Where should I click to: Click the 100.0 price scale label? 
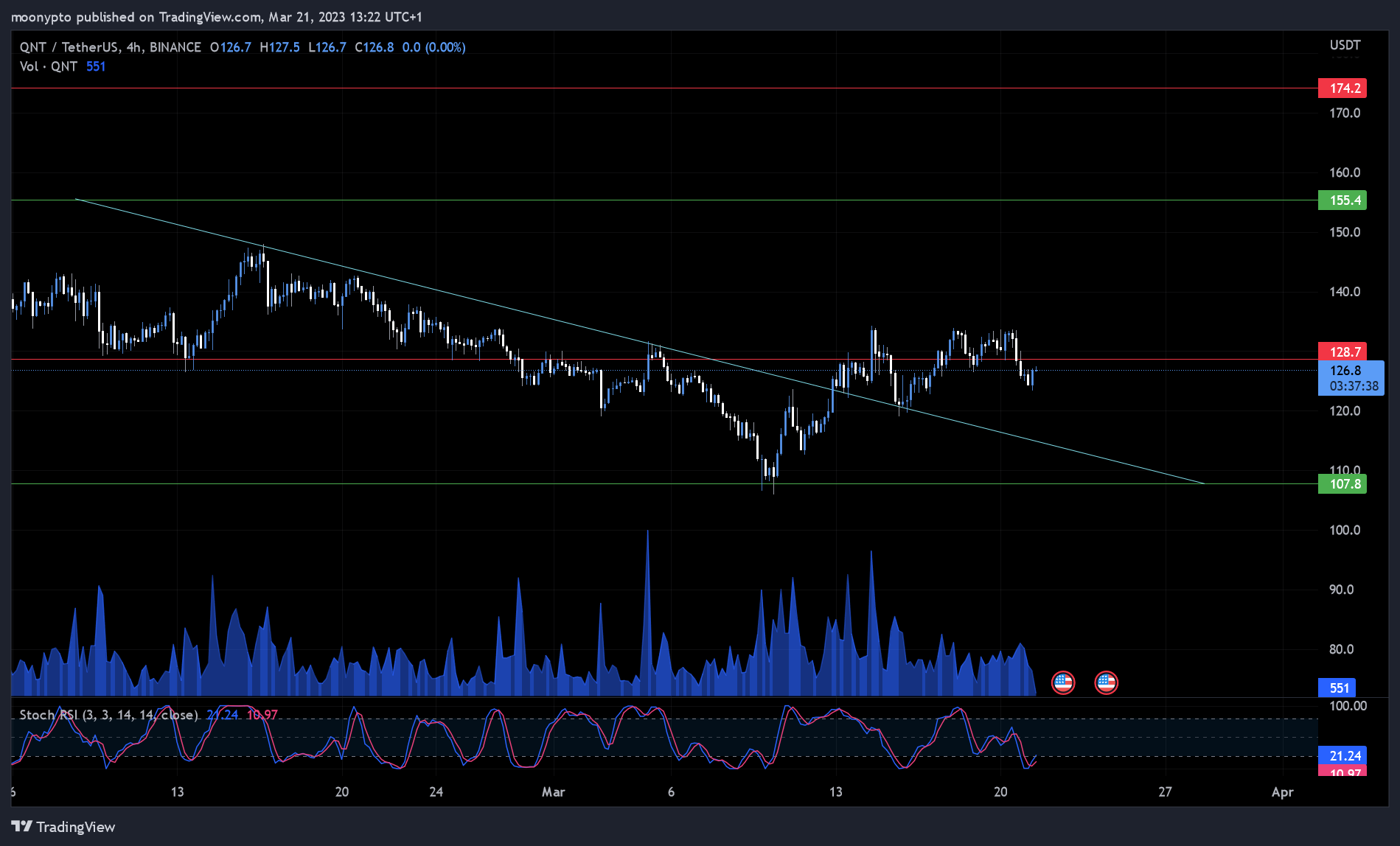coord(1345,531)
